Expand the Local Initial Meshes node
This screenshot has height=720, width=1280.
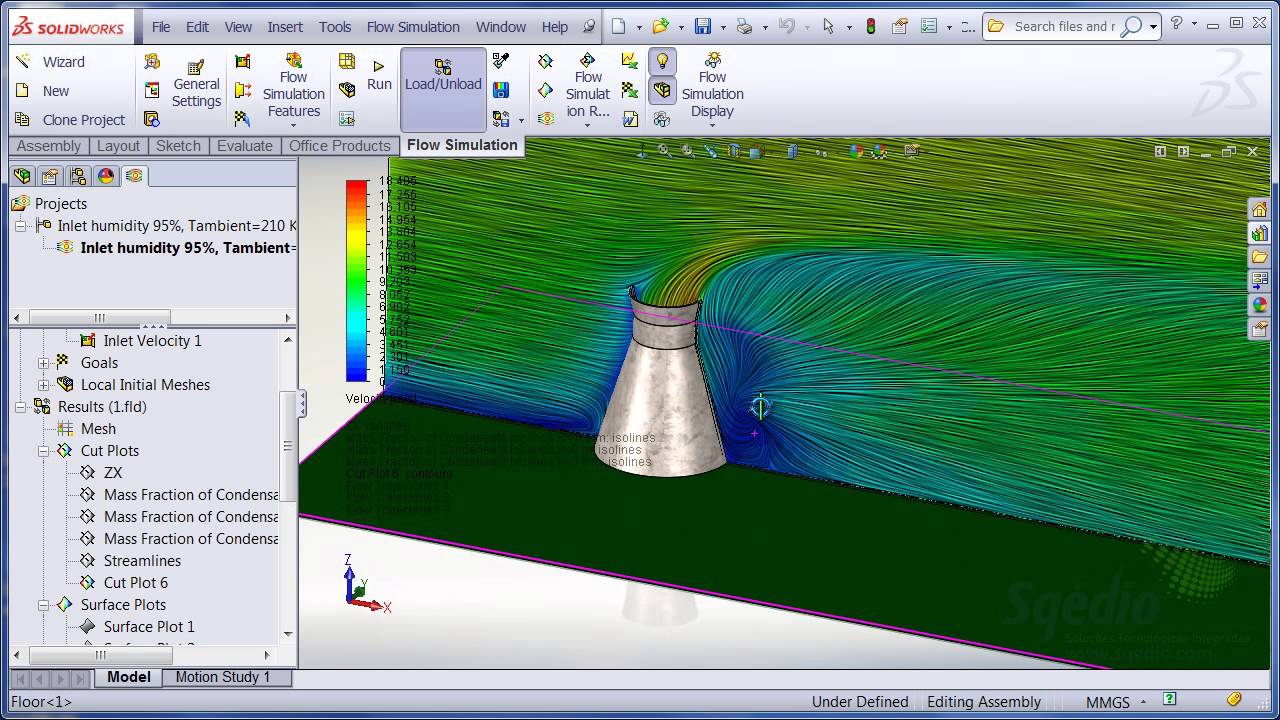tap(44, 385)
